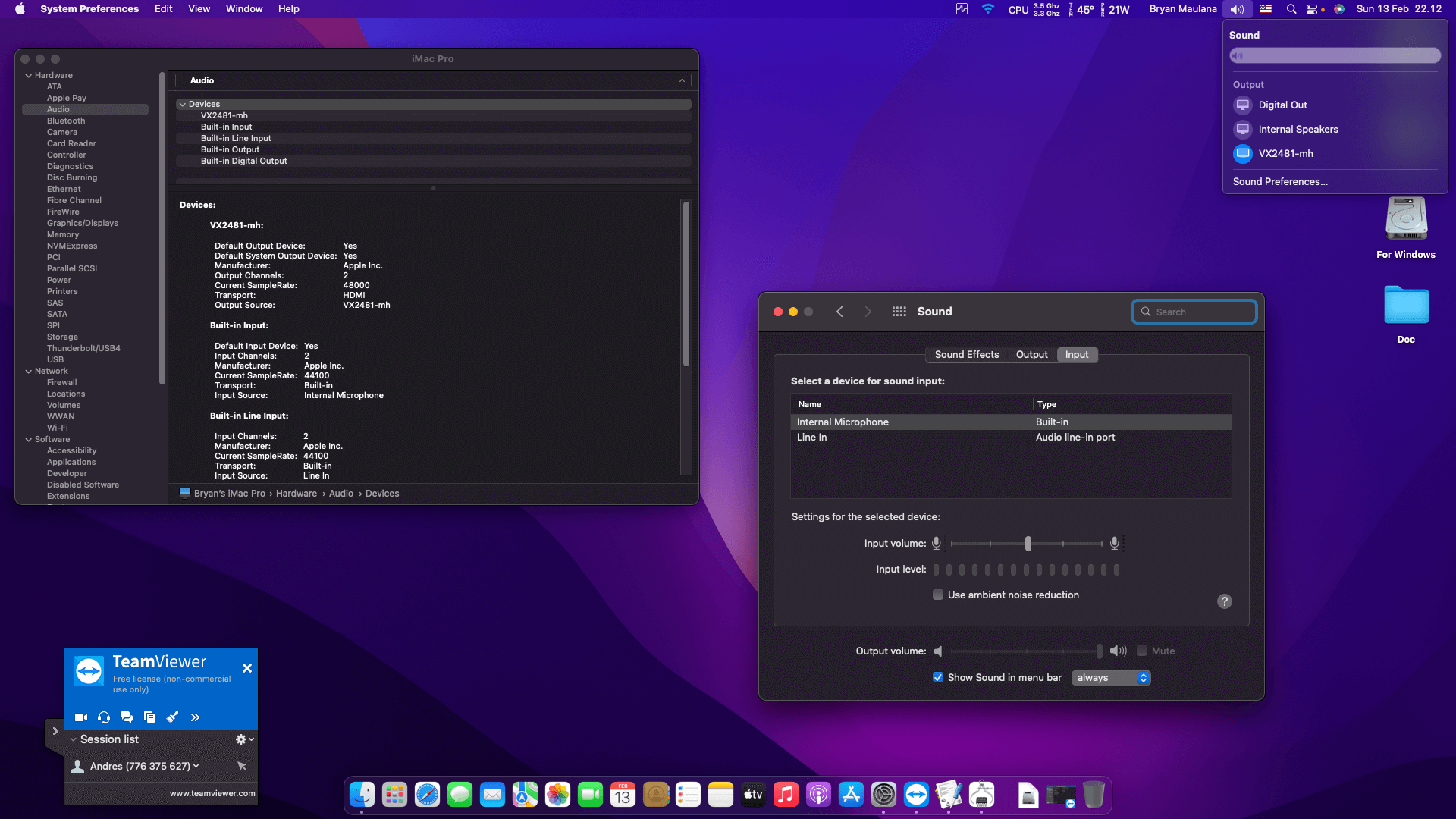Collapse Software section in sidebar
The width and height of the screenshot is (1456, 819).
point(29,440)
